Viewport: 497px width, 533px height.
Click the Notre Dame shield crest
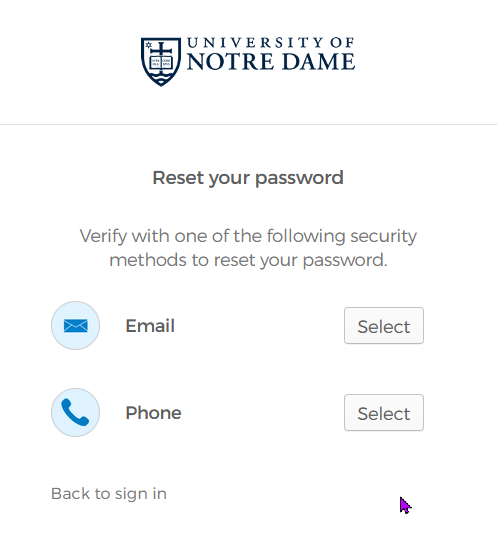coord(161,62)
